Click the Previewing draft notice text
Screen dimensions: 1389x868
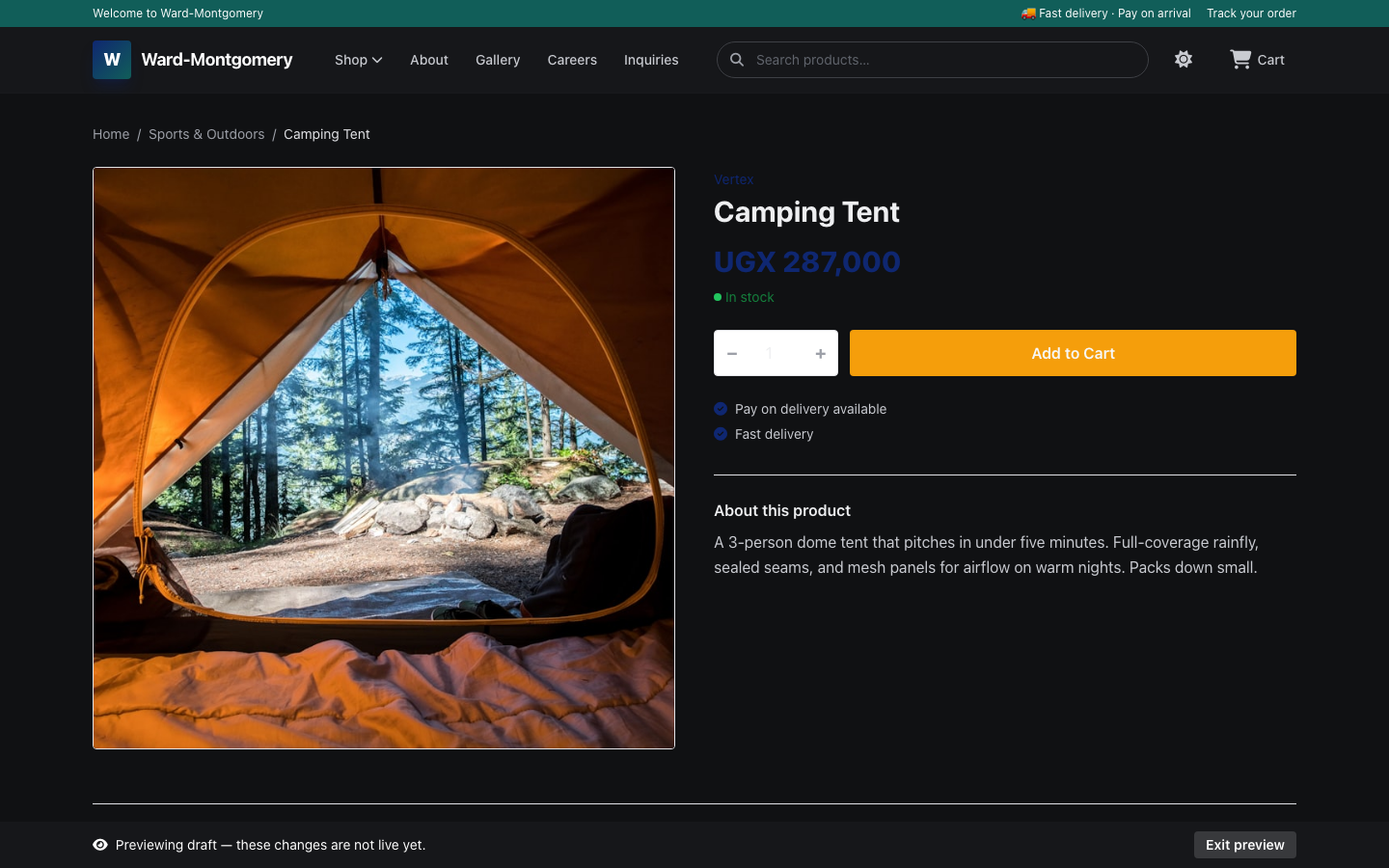(270, 845)
